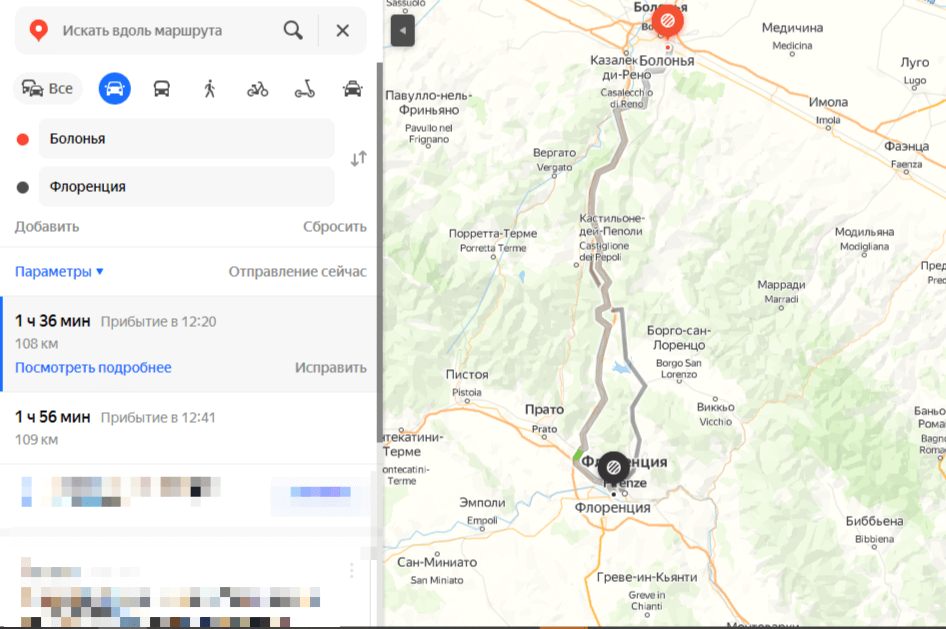Edit the Болонья starting point field

[x=186, y=139]
